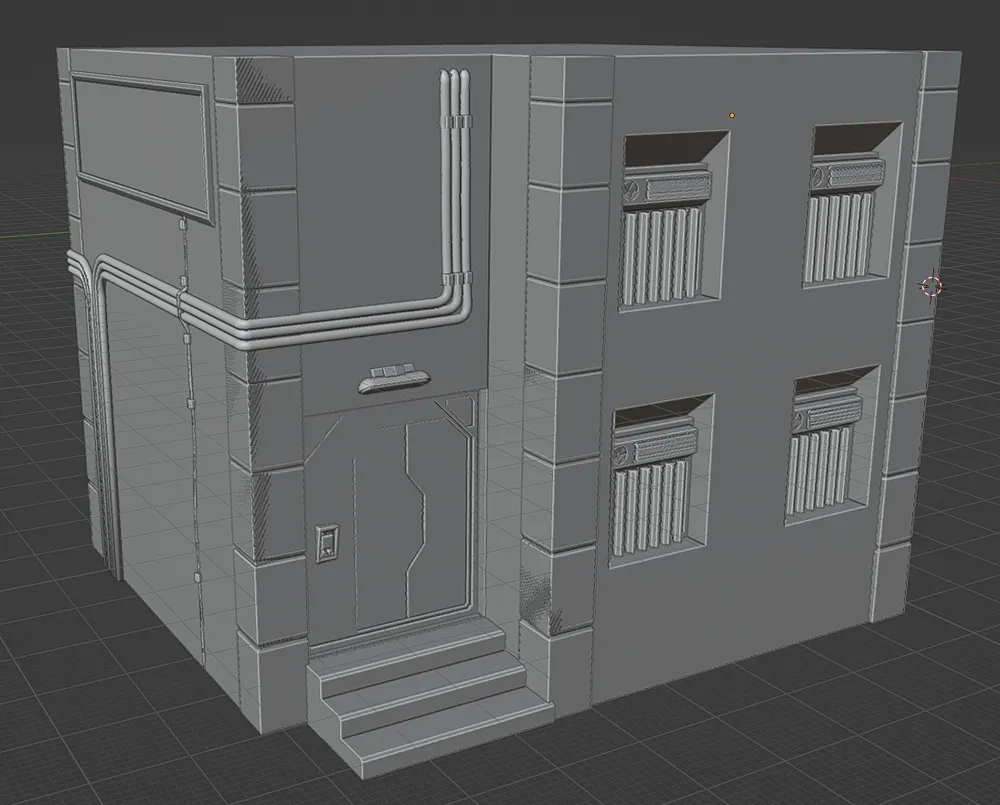Click the red-white 3D cursor crosshair

pyautogui.click(x=932, y=286)
